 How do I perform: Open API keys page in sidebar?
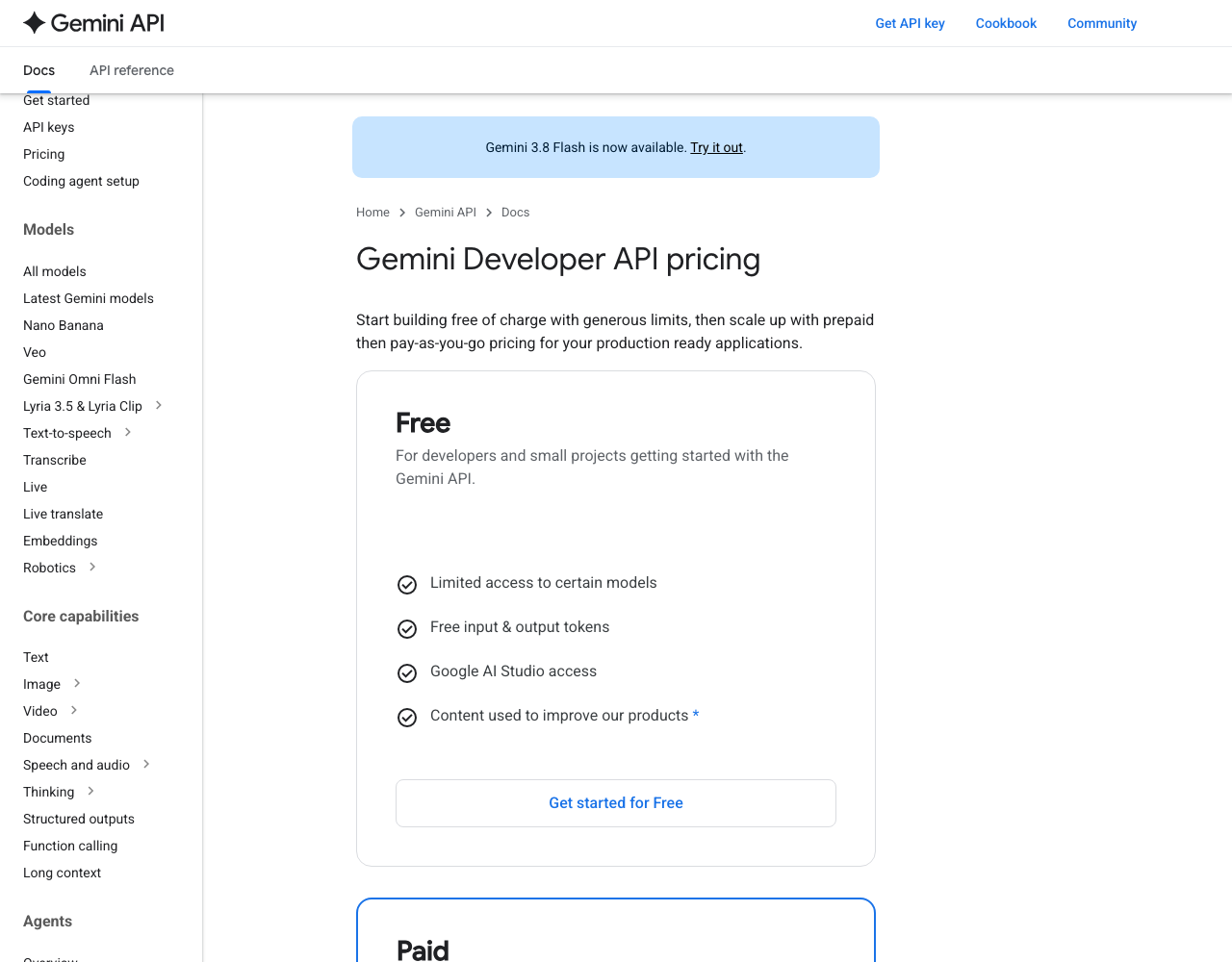click(x=48, y=127)
